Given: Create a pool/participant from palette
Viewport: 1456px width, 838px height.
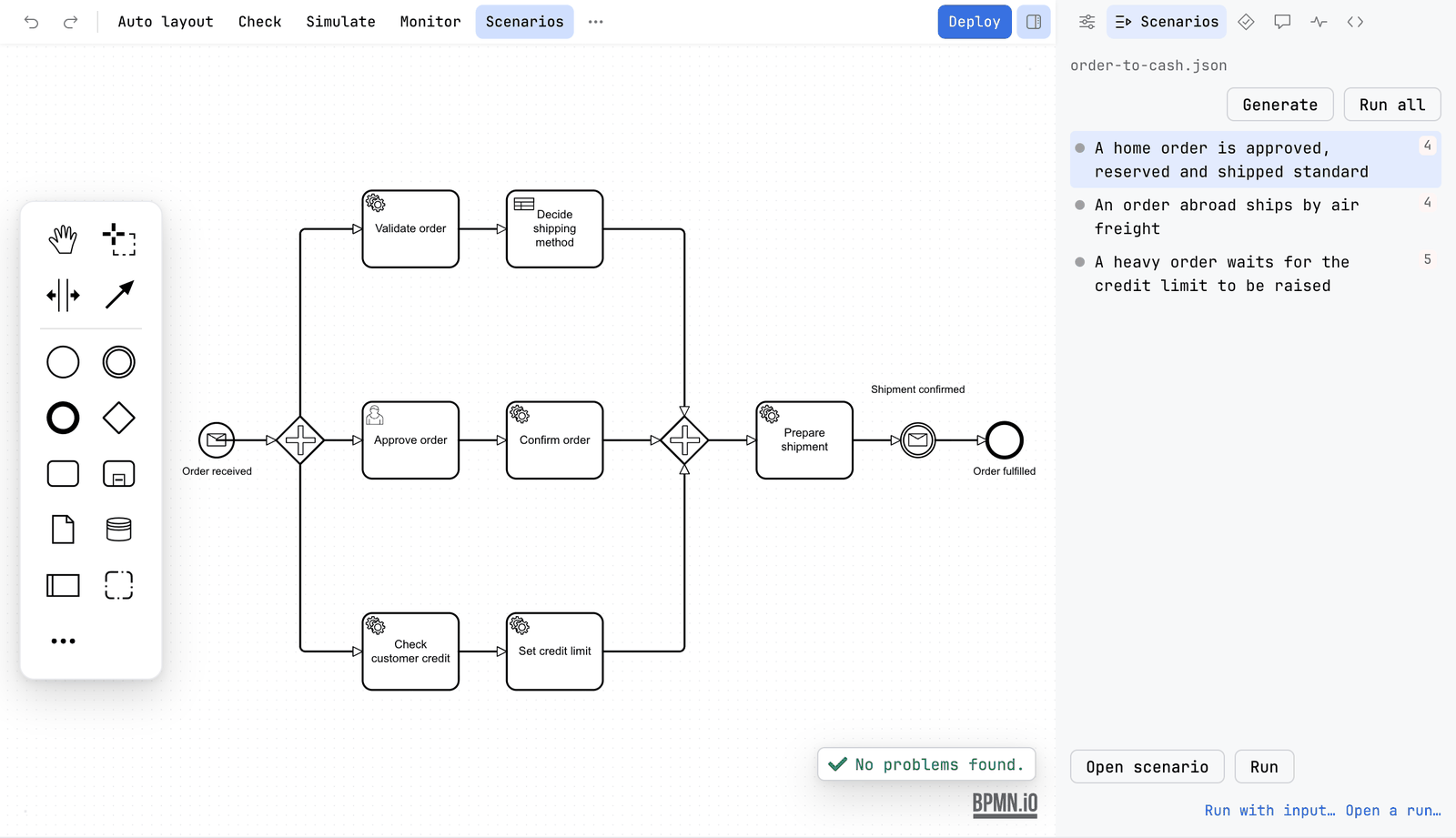Looking at the screenshot, I should pos(63,585).
